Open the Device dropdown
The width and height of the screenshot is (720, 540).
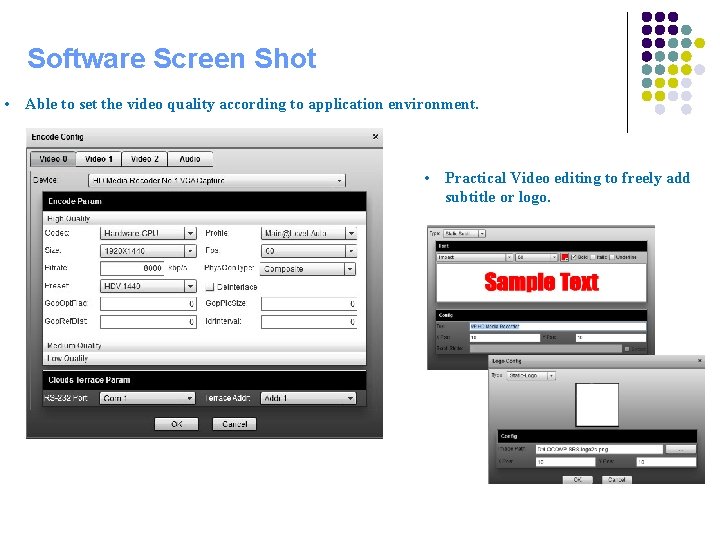pos(217,180)
